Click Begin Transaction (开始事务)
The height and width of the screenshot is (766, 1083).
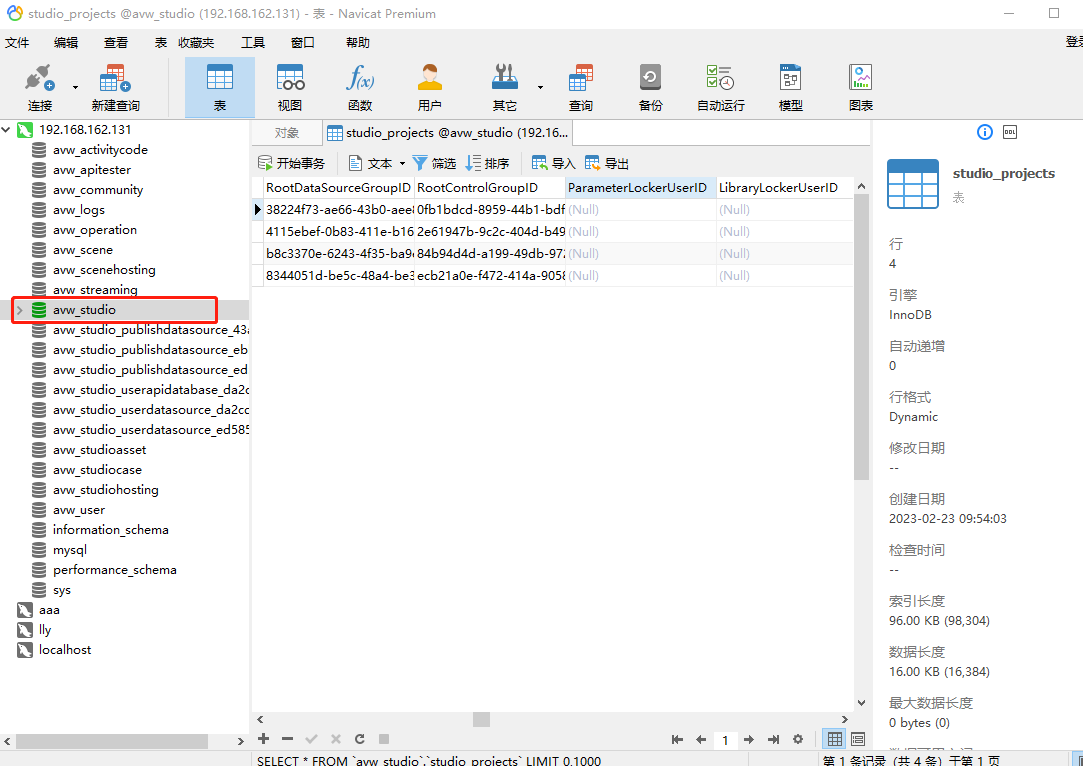pos(291,163)
